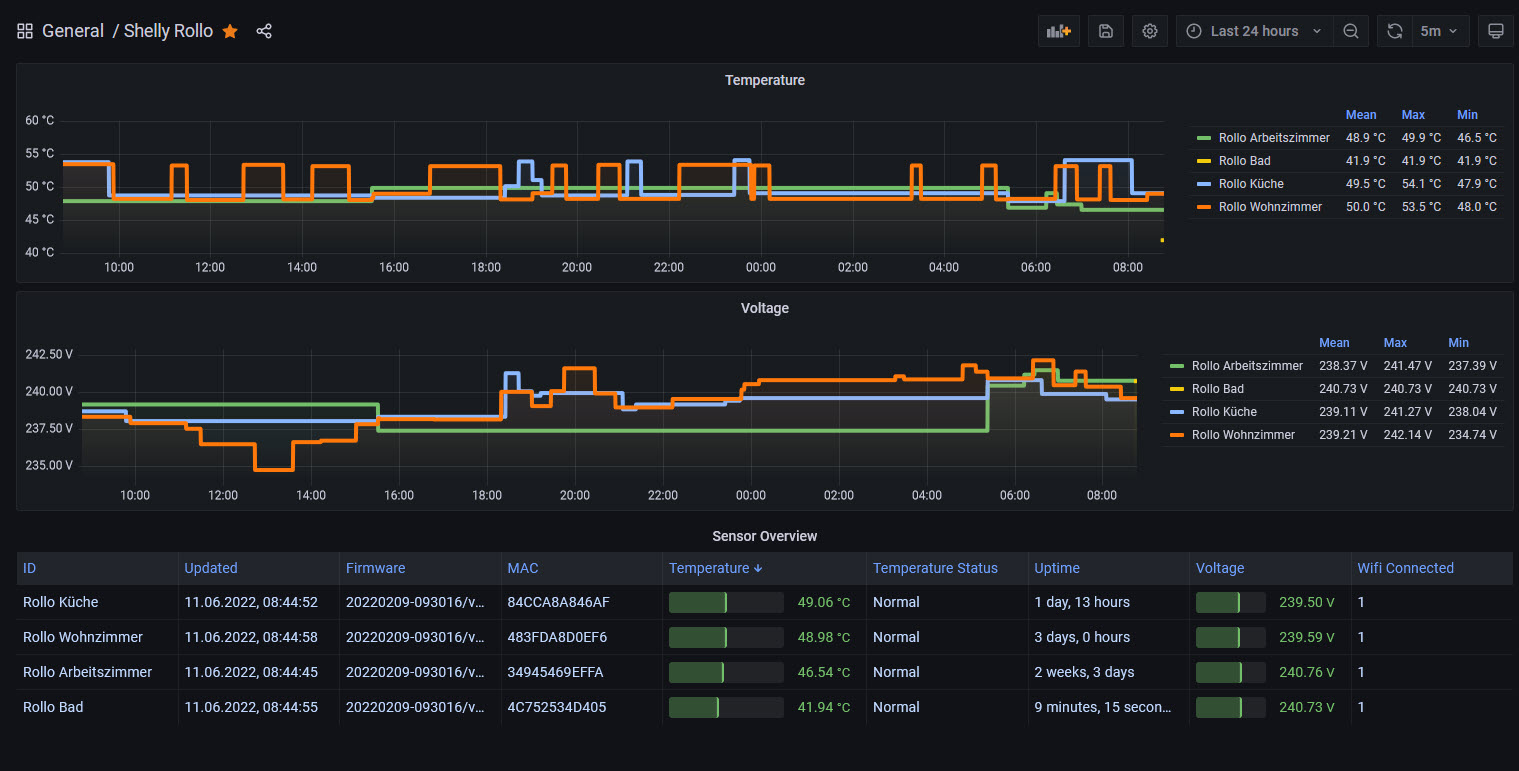The image size is (1519, 771).
Task: Select the Rollo Arbeitszimmer table row ID
Action: click(88, 672)
